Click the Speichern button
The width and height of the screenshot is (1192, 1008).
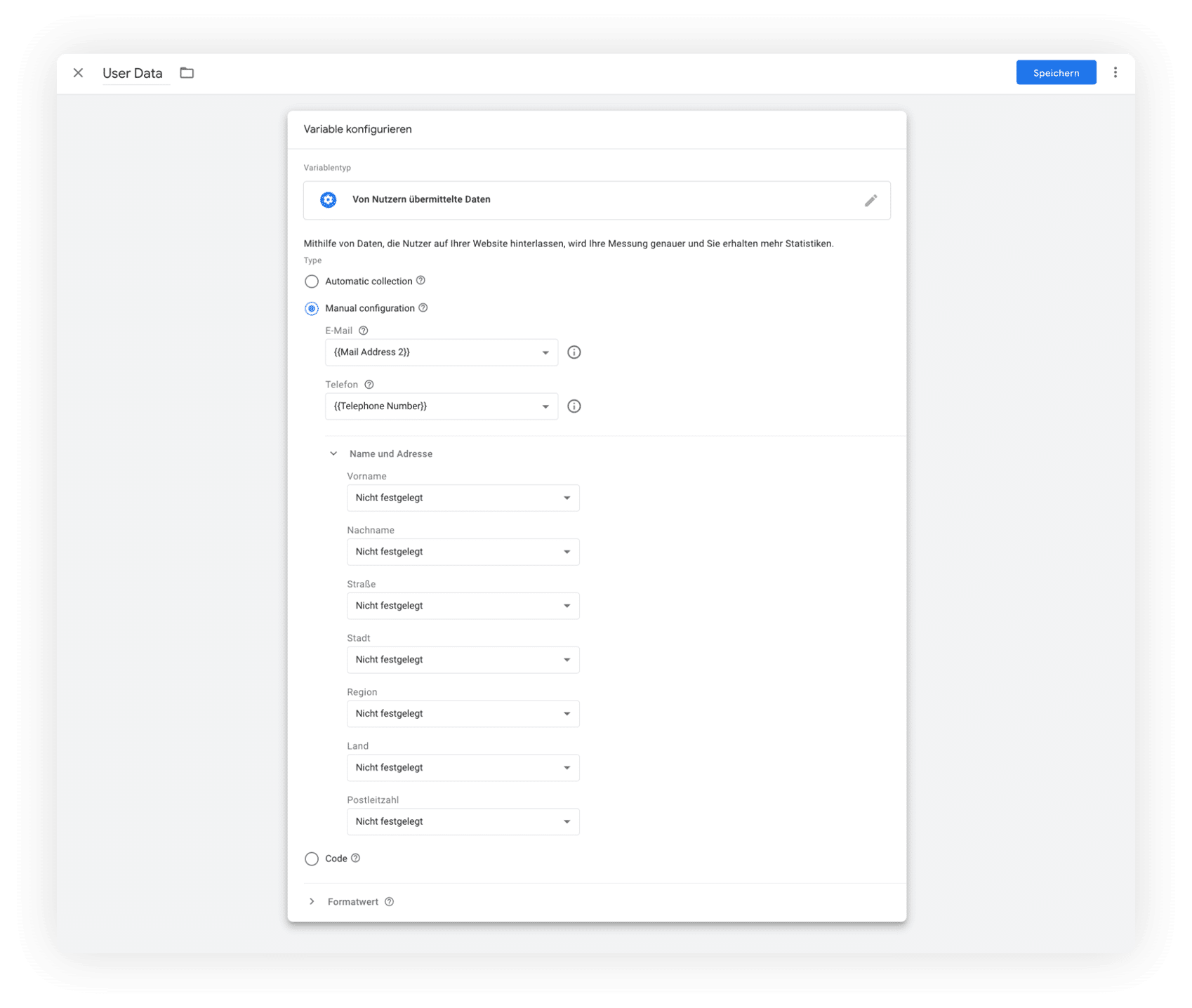[1056, 73]
